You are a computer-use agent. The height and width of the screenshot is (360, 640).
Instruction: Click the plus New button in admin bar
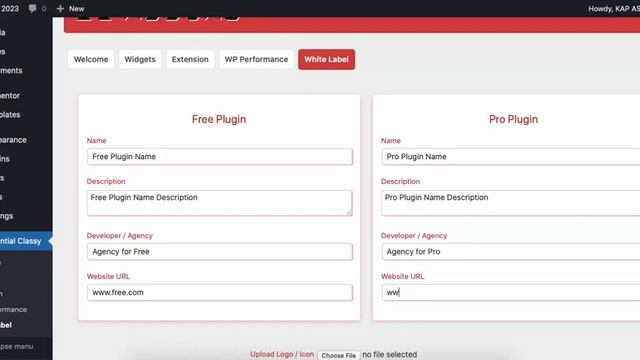[70, 9]
